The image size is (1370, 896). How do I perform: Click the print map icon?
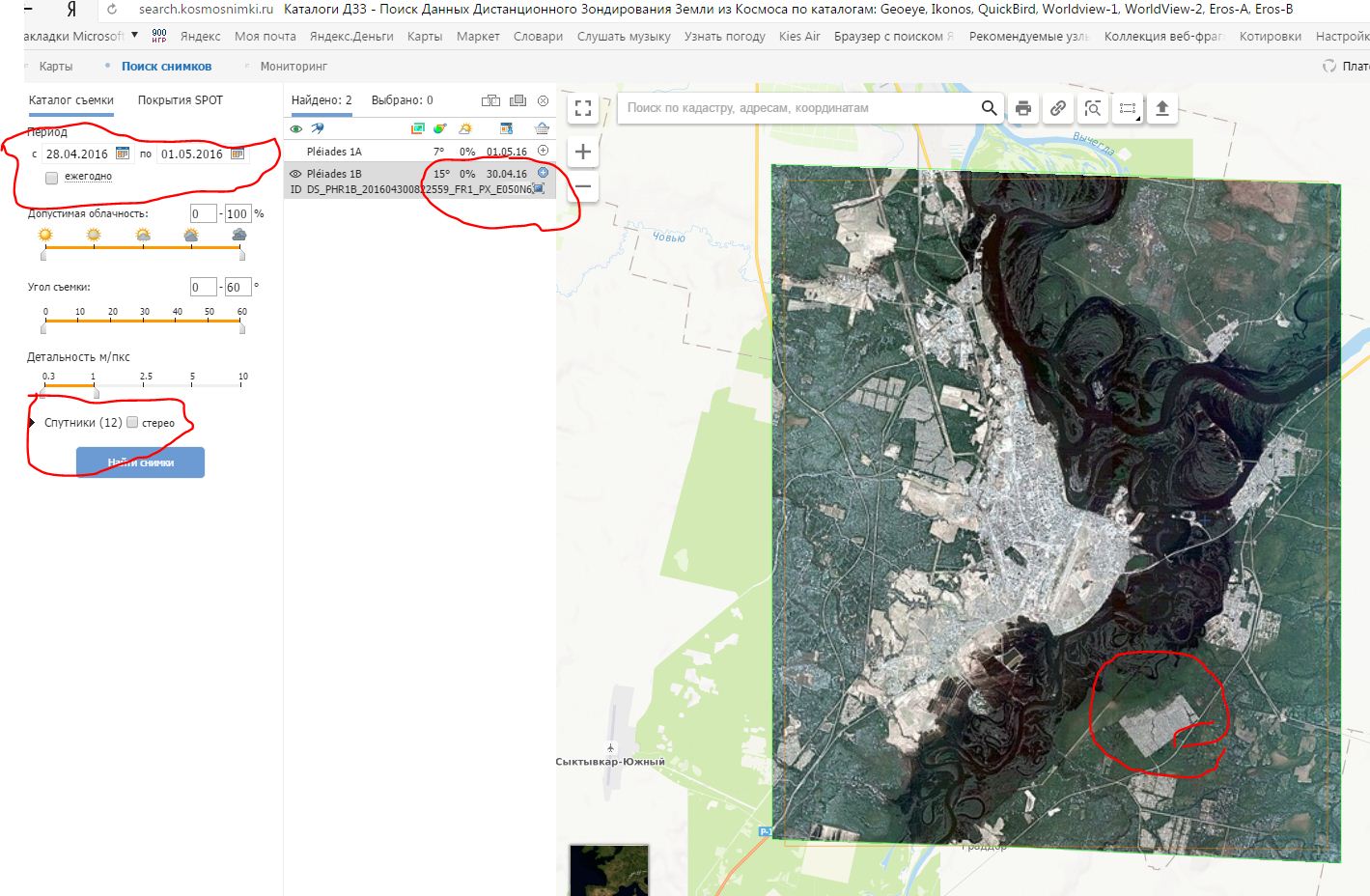click(x=1023, y=108)
